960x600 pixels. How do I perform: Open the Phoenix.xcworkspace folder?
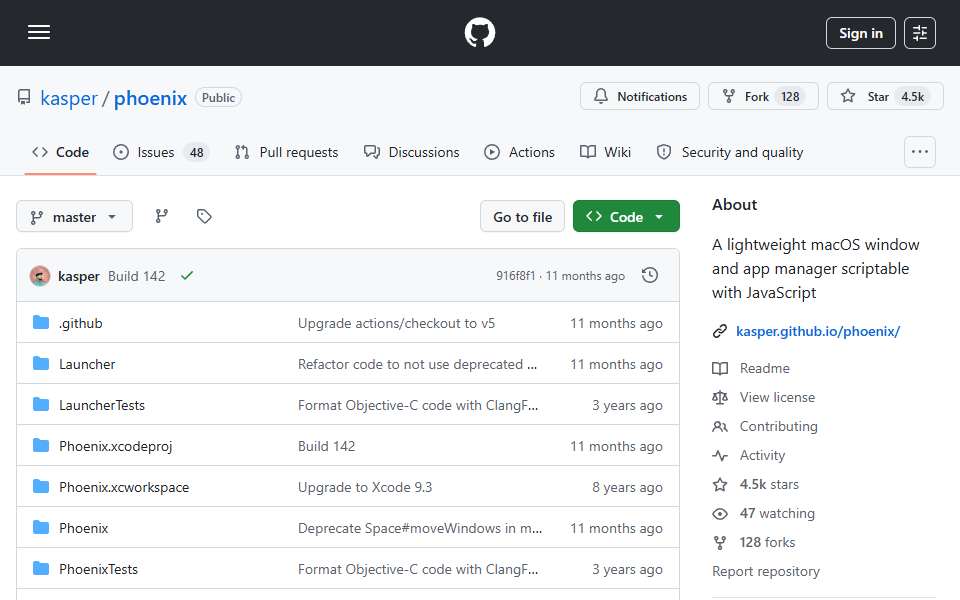point(124,487)
